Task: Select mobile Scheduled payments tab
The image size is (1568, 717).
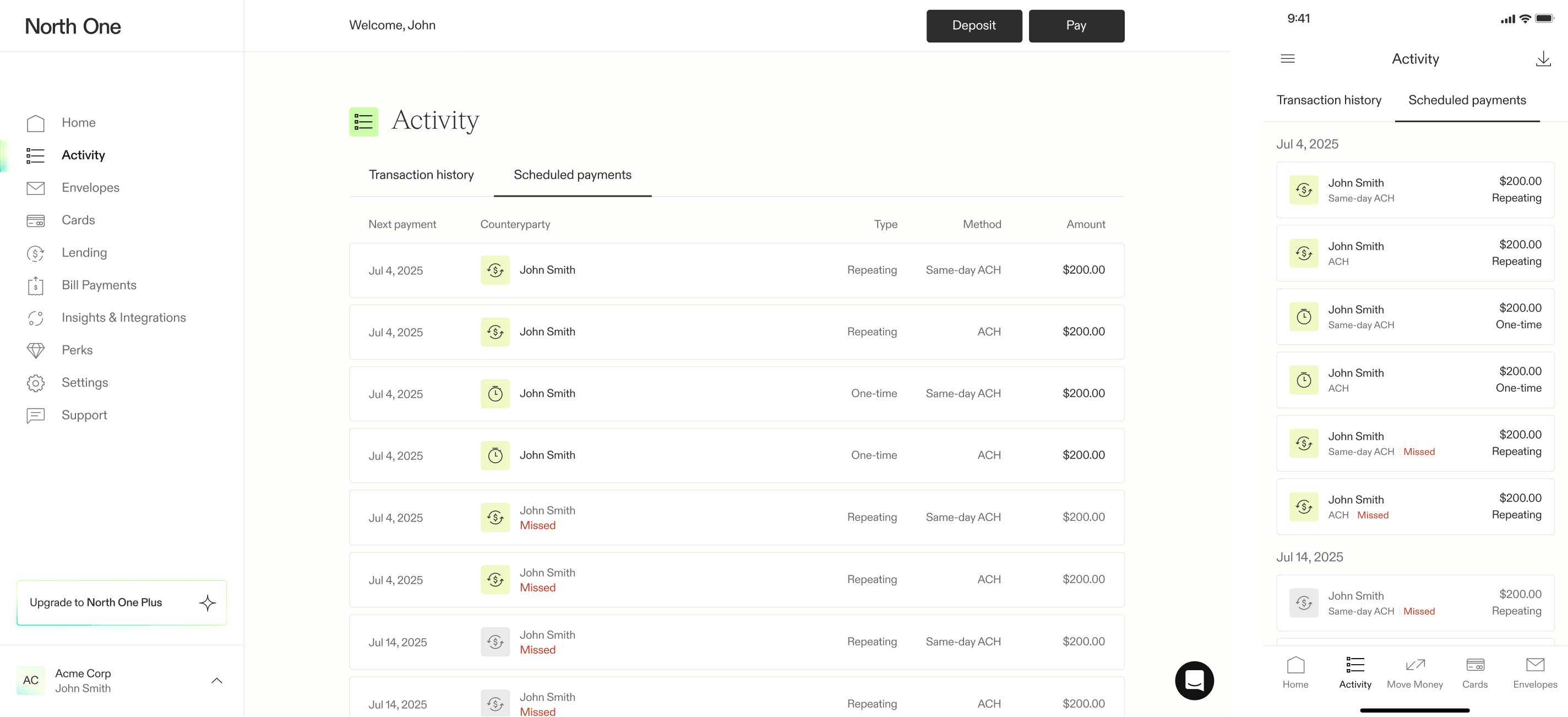Action: pos(1466,100)
